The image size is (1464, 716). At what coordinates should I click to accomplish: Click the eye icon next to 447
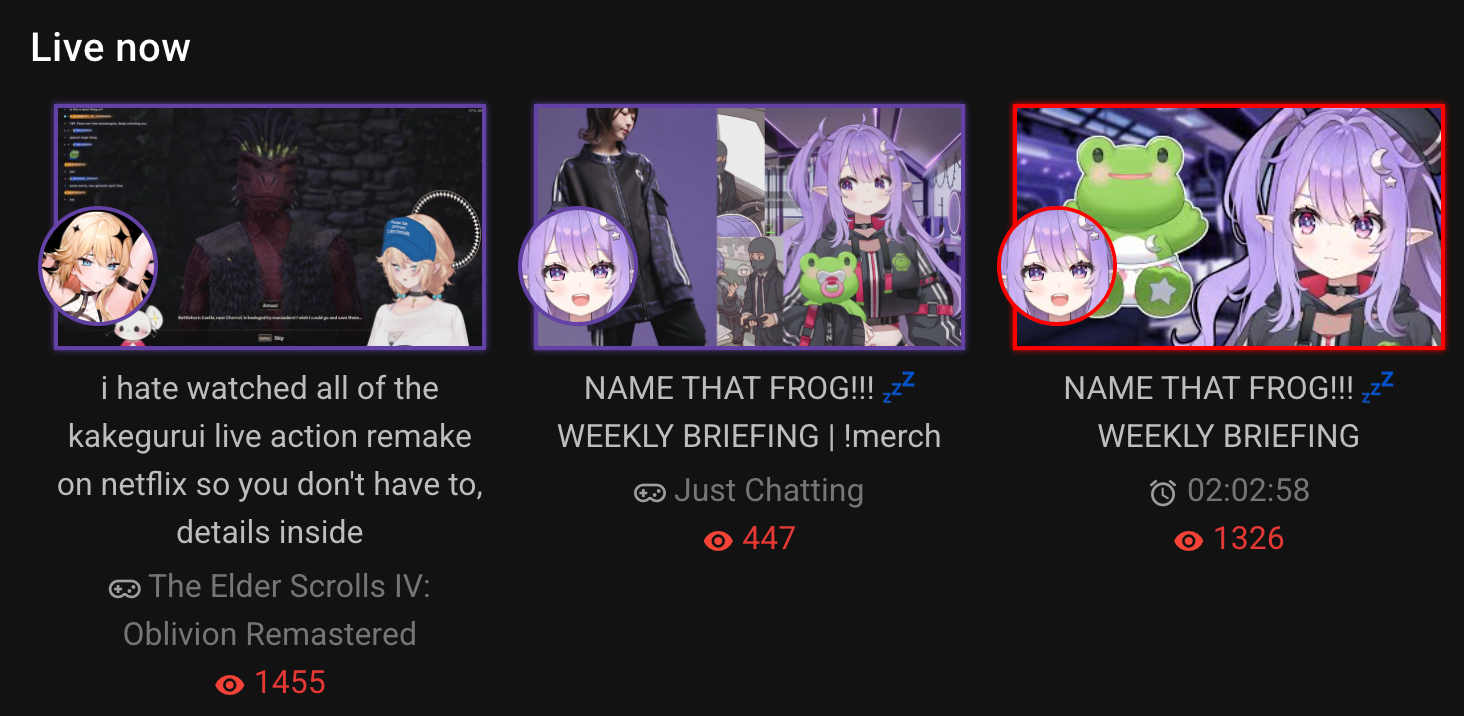pos(718,541)
